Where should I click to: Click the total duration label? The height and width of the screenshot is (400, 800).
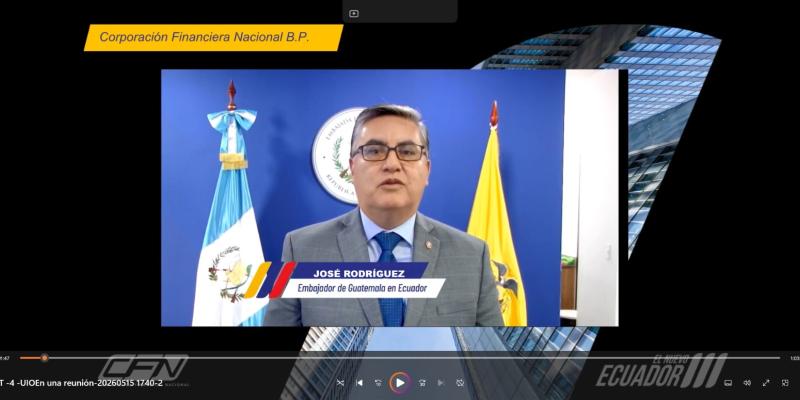point(794,358)
